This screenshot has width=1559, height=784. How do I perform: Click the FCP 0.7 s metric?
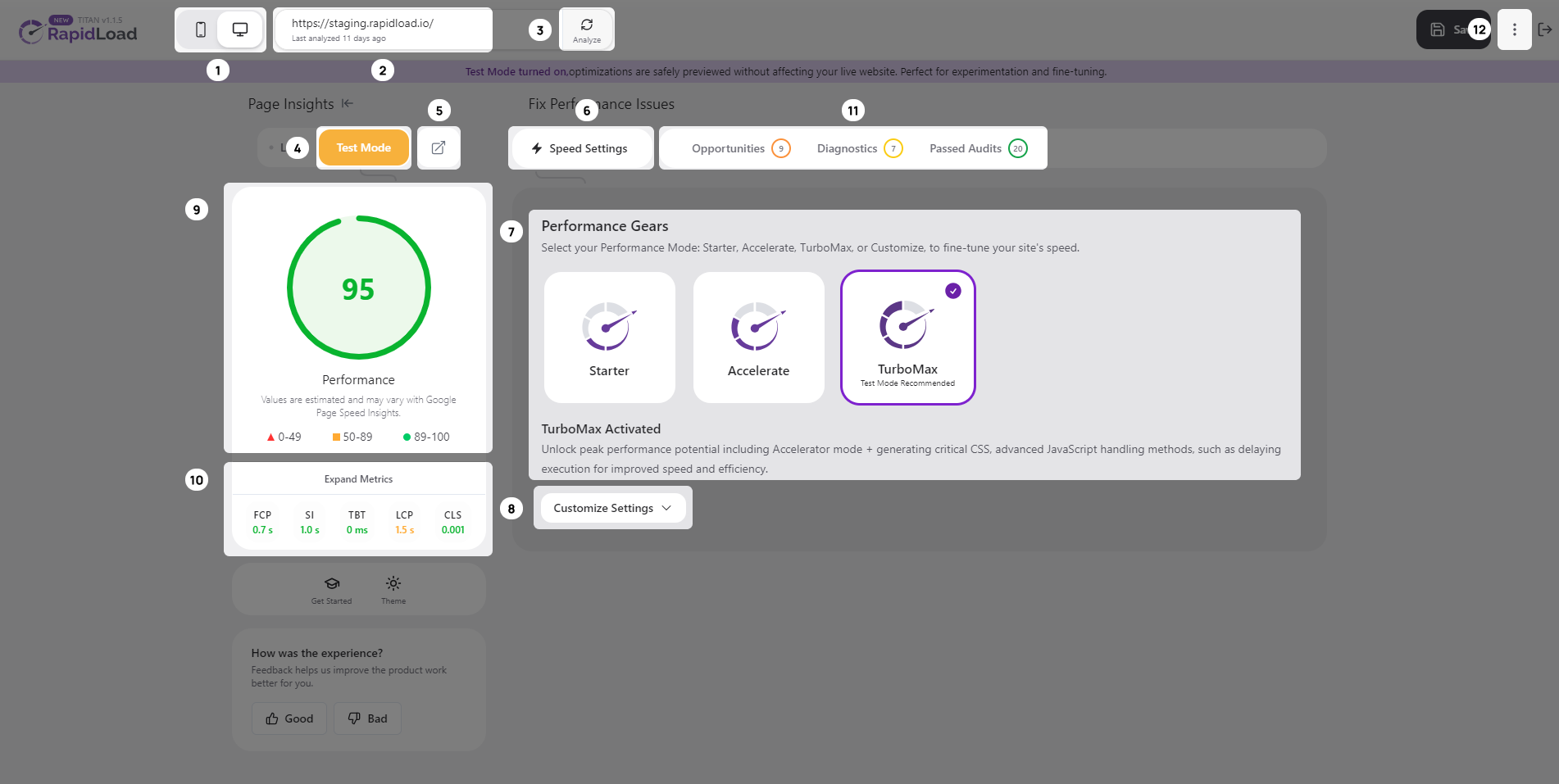tap(262, 523)
